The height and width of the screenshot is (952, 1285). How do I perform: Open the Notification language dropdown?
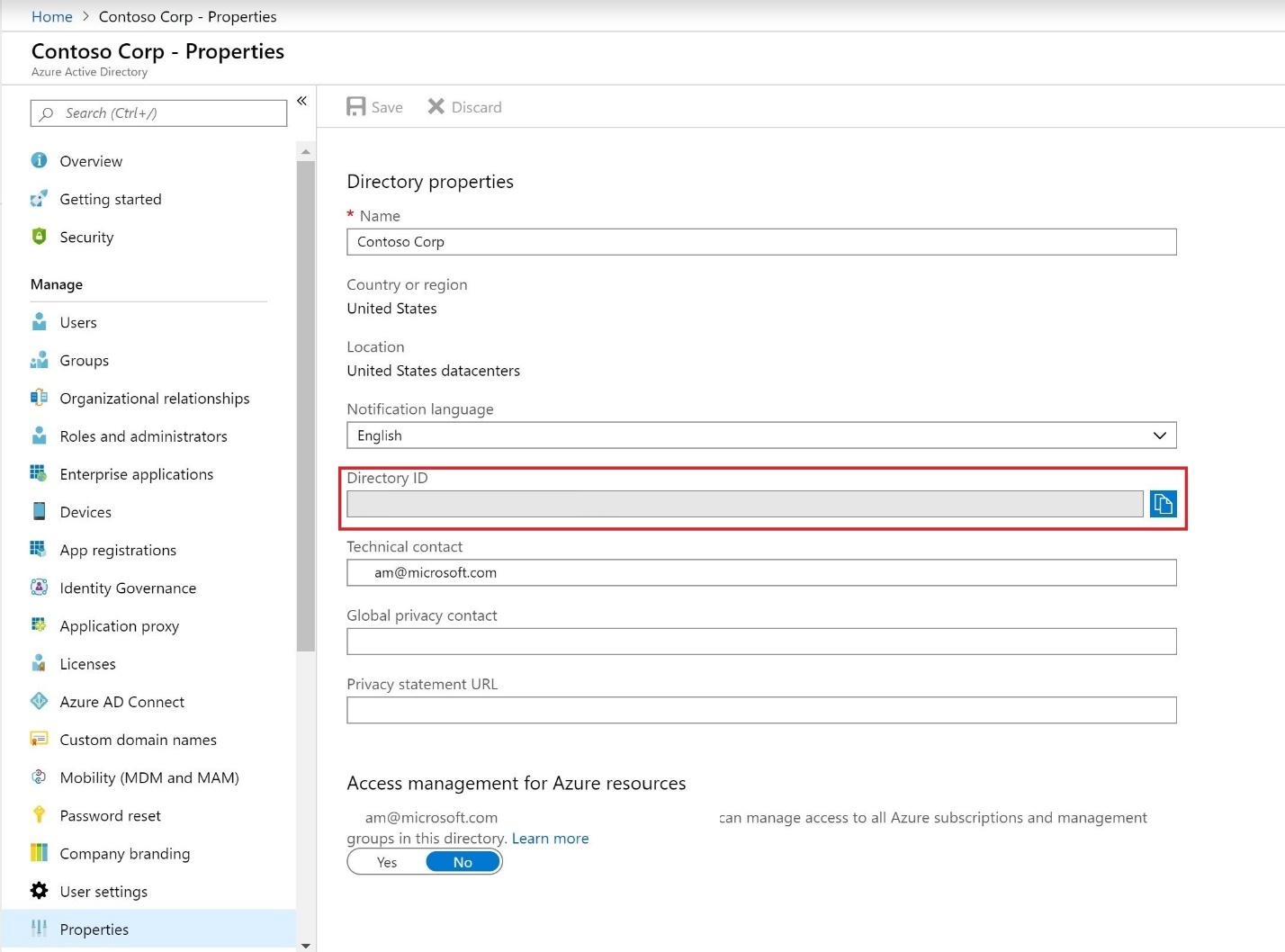coord(761,436)
